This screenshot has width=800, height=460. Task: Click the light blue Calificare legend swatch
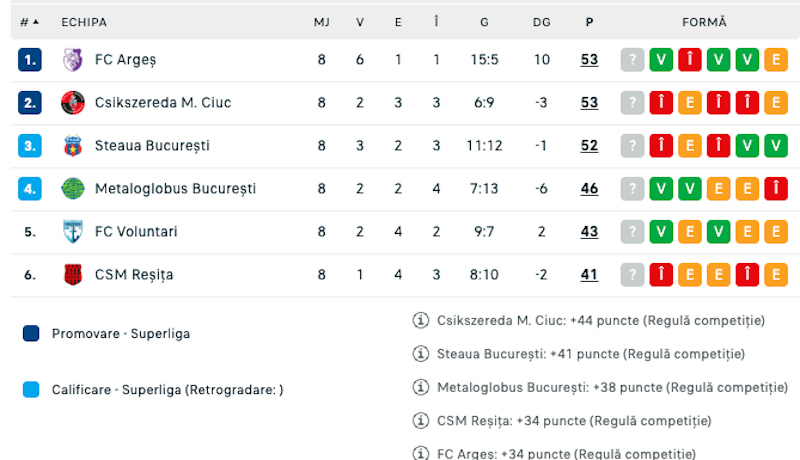click(x=31, y=390)
